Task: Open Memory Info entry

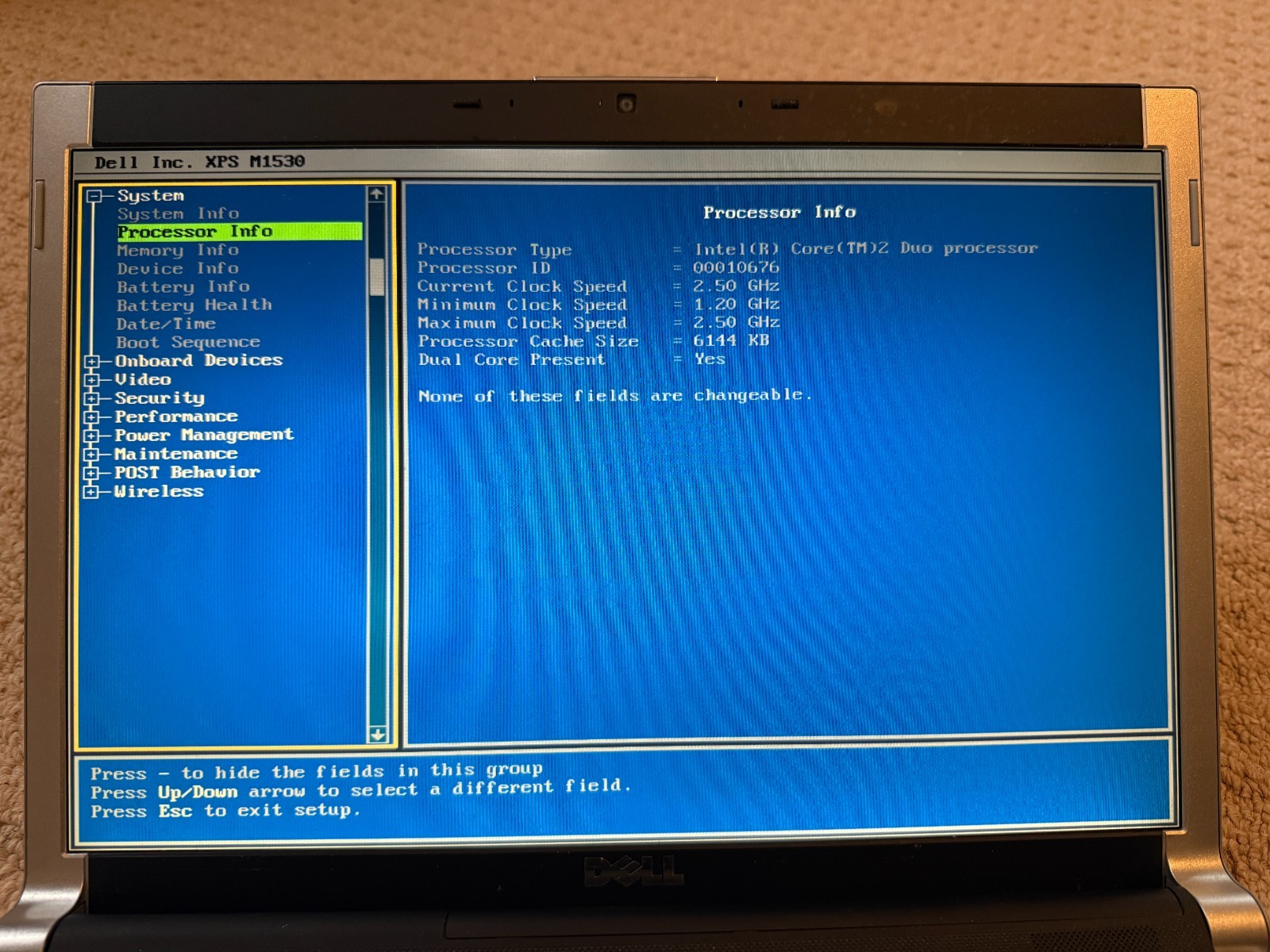Action: 178,250
